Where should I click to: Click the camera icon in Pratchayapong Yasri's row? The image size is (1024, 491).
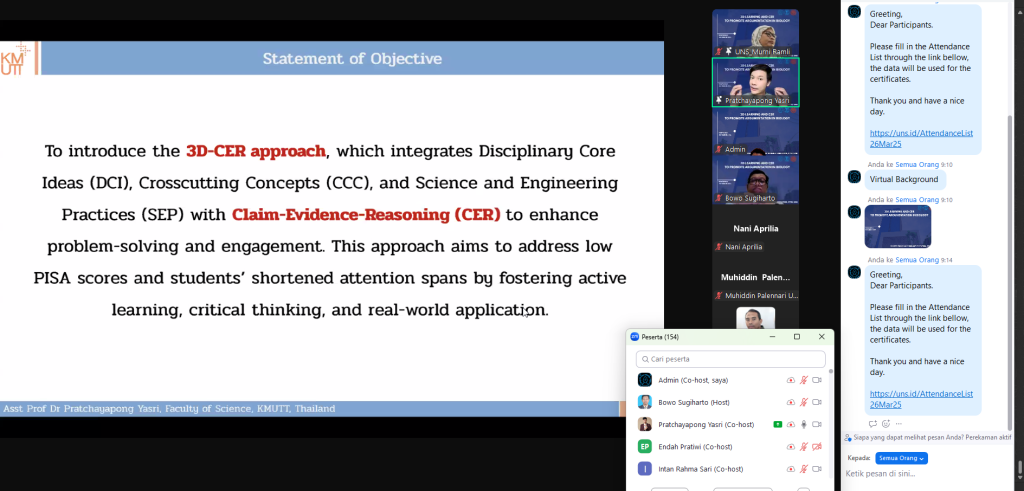pos(816,424)
